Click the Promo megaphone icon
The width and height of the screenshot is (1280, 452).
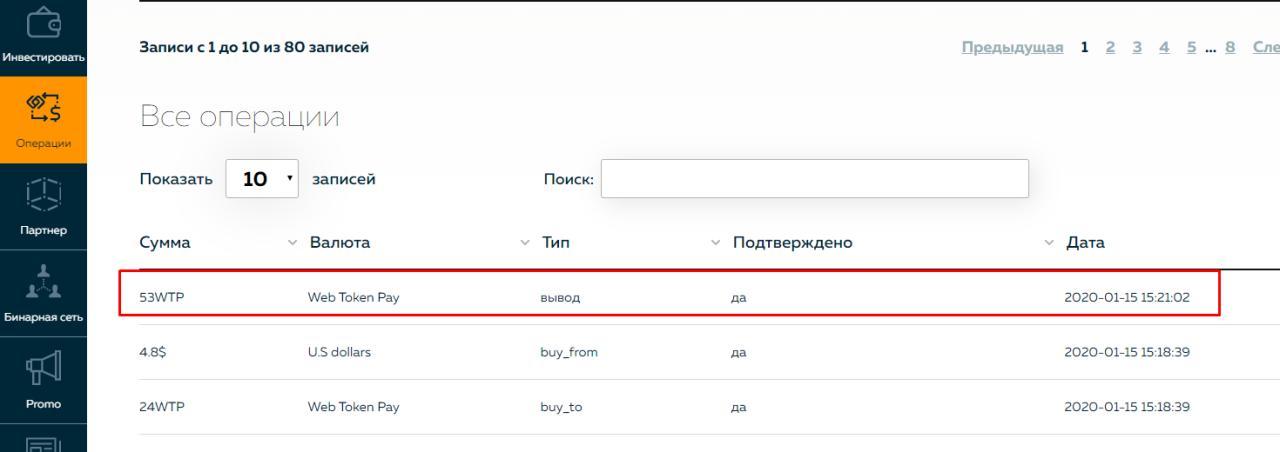43,370
